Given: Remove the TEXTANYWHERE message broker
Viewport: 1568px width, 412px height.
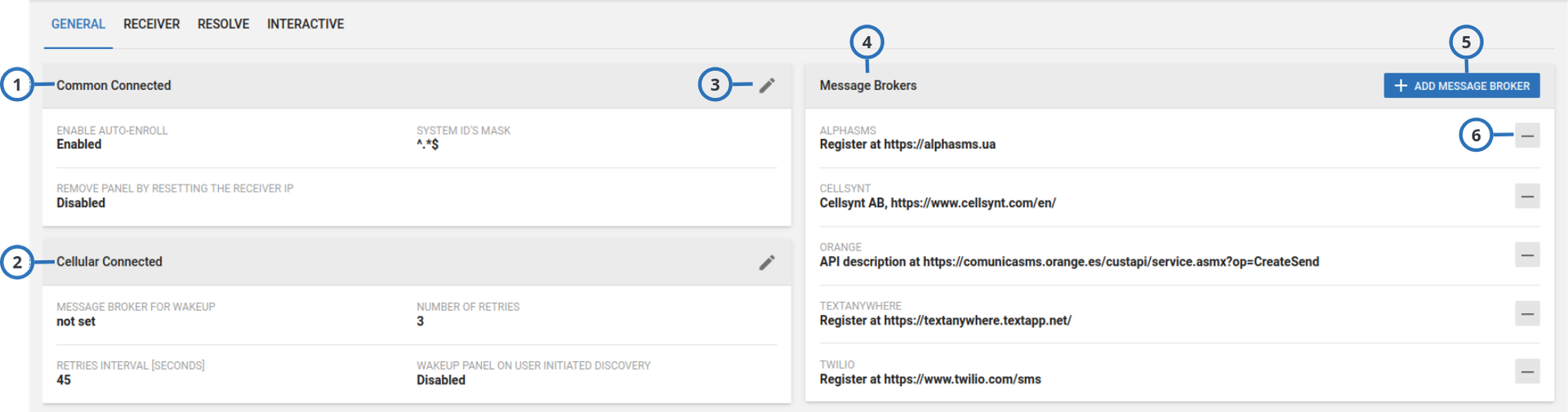Looking at the screenshot, I should coord(1527,314).
